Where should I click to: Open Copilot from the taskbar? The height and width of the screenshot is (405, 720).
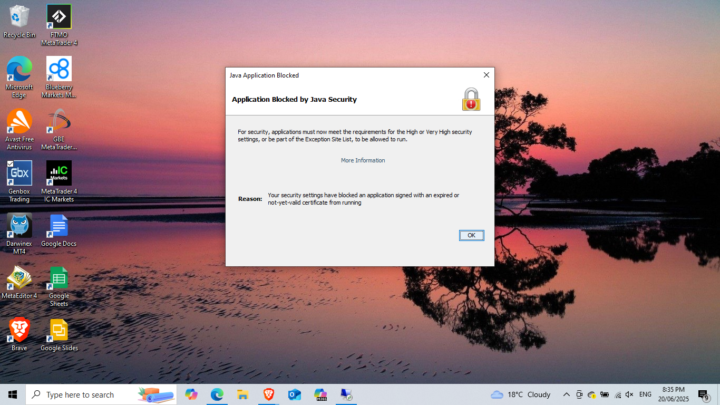pyautogui.click(x=191, y=394)
